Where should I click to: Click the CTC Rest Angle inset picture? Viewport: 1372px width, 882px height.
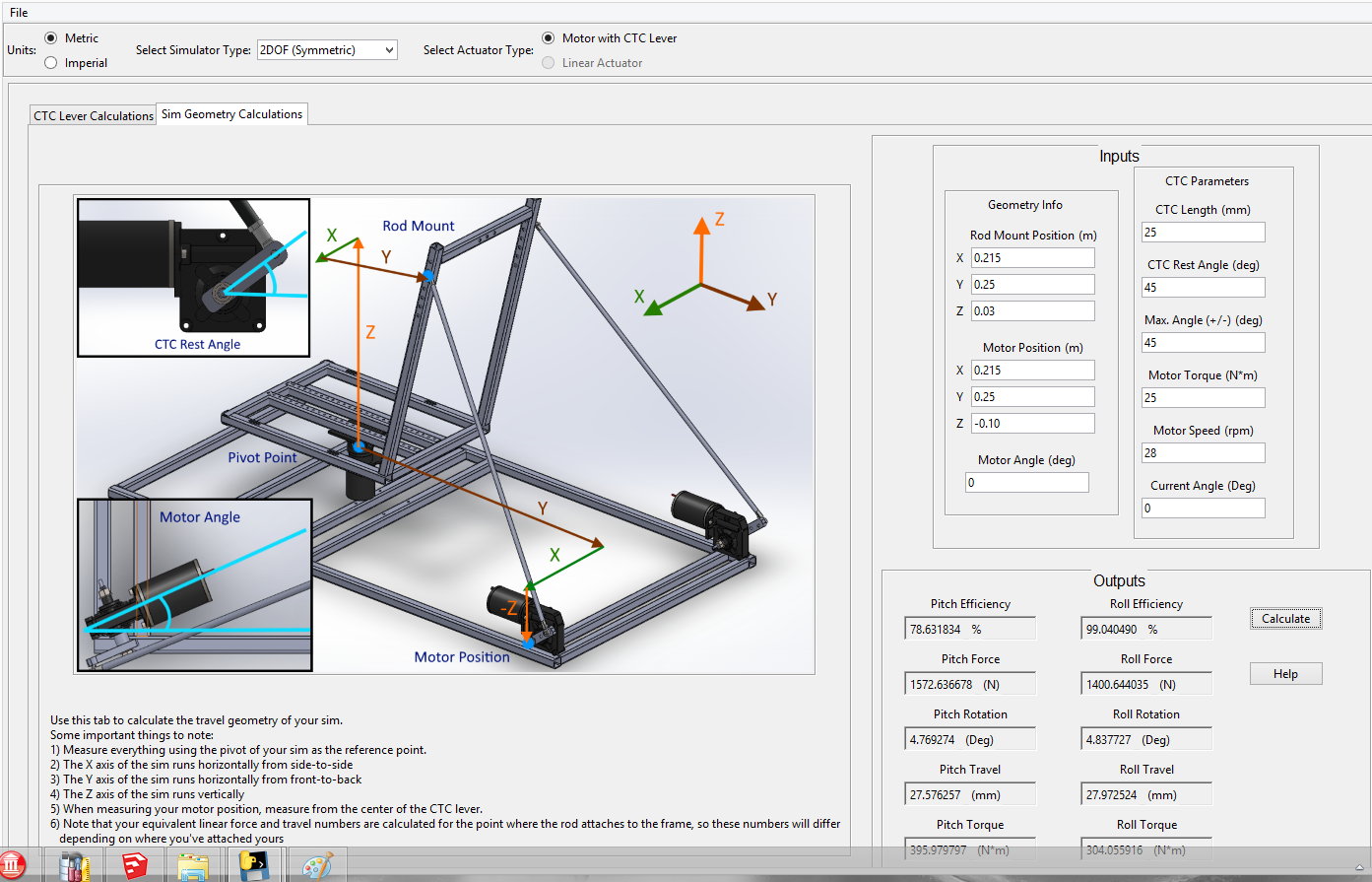[x=193, y=278]
